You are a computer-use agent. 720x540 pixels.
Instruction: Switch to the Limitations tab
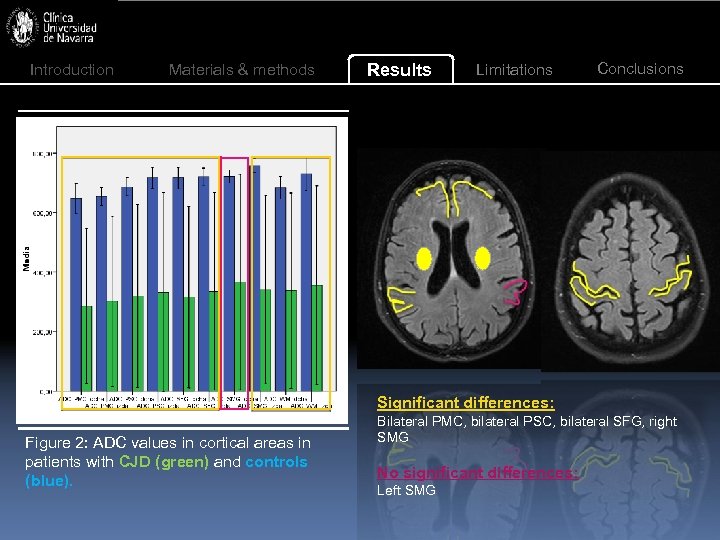[514, 69]
